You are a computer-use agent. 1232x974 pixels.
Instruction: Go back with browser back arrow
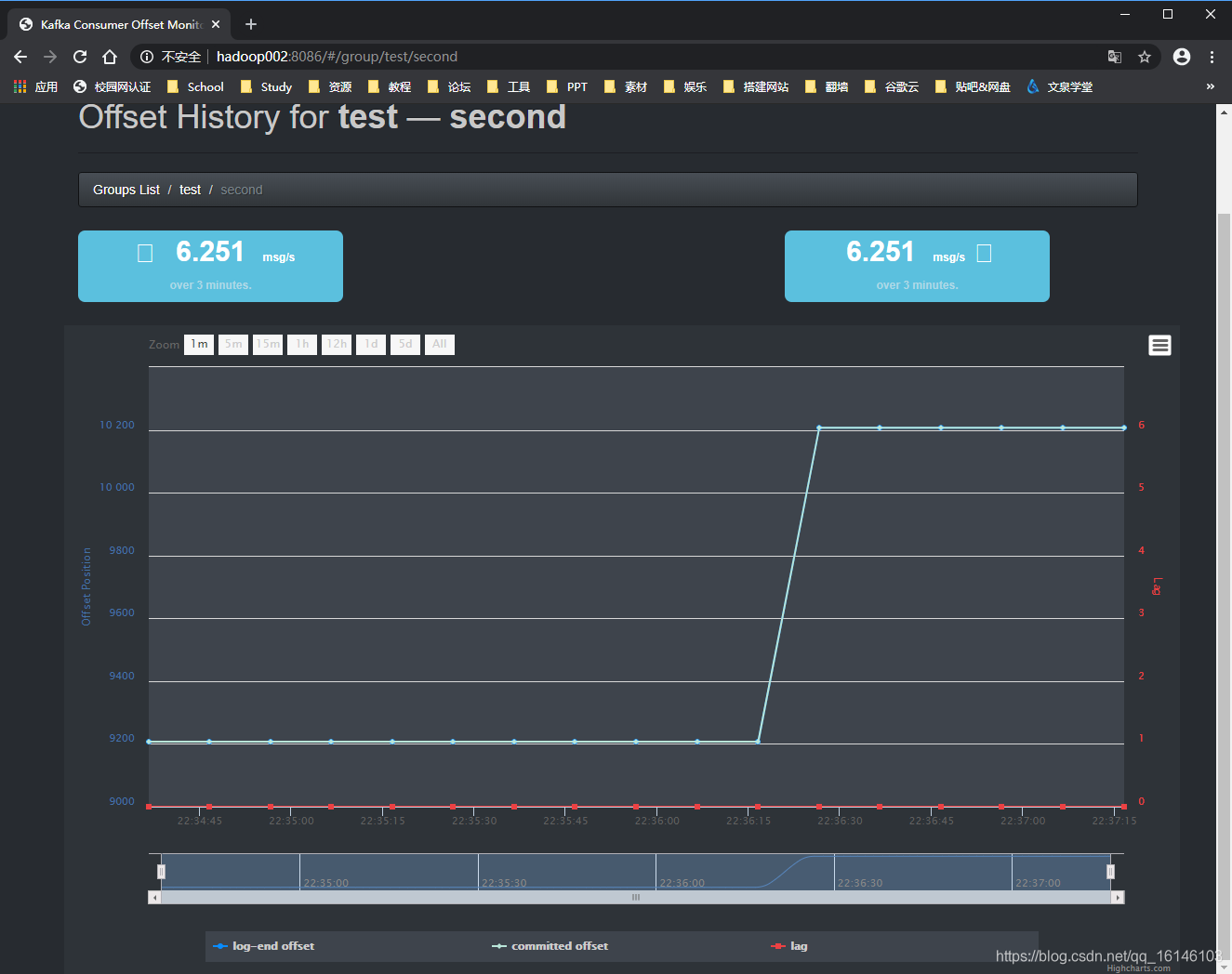pyautogui.click(x=20, y=57)
